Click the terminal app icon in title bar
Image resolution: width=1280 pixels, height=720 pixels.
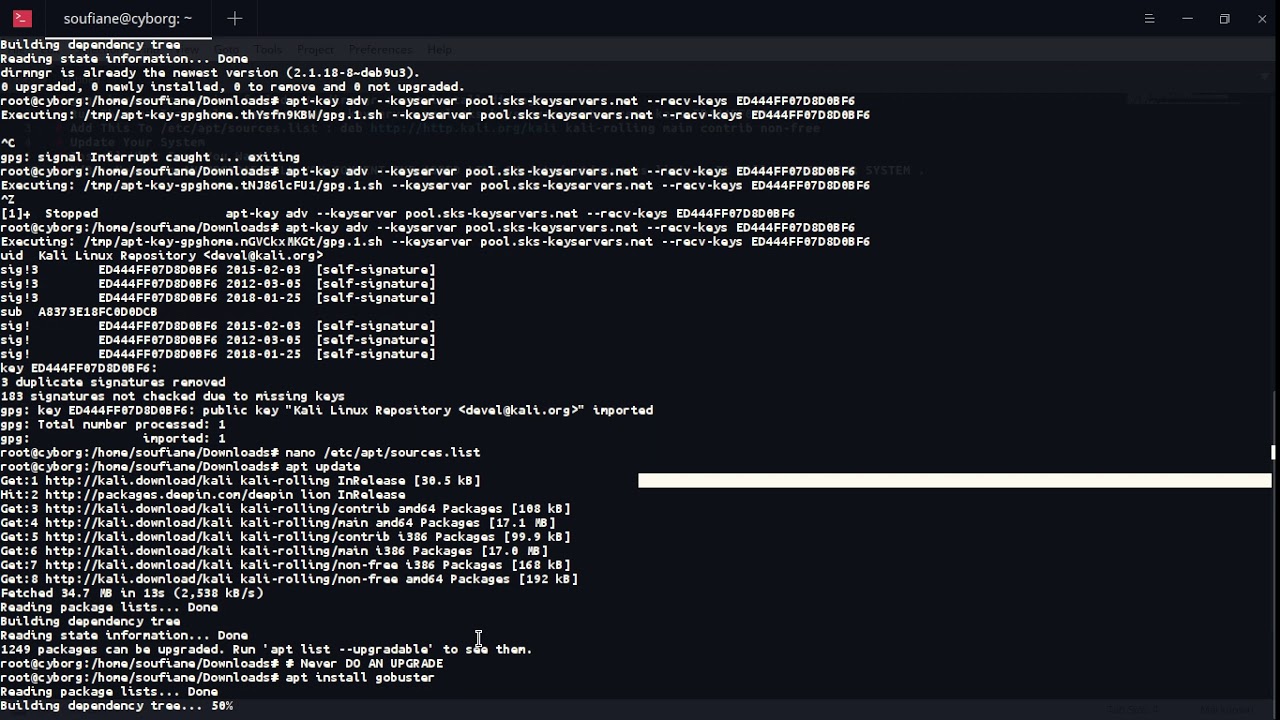[x=22, y=18]
